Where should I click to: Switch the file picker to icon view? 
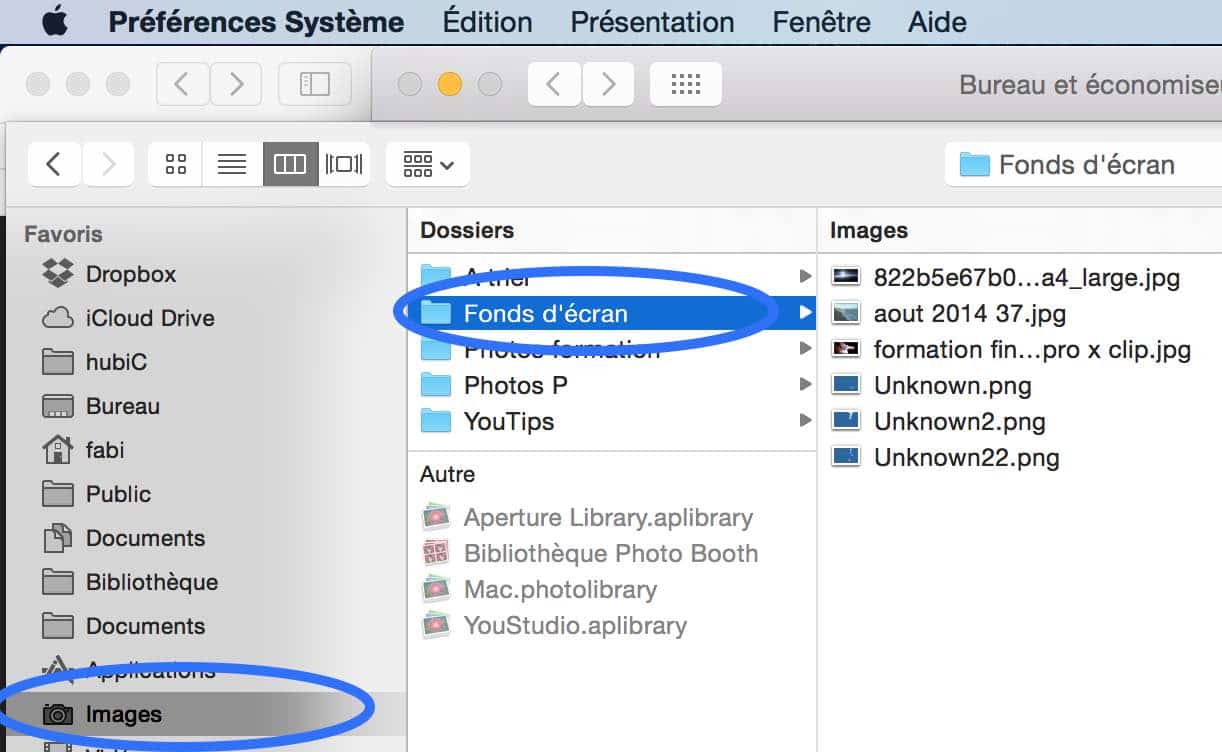(x=176, y=164)
